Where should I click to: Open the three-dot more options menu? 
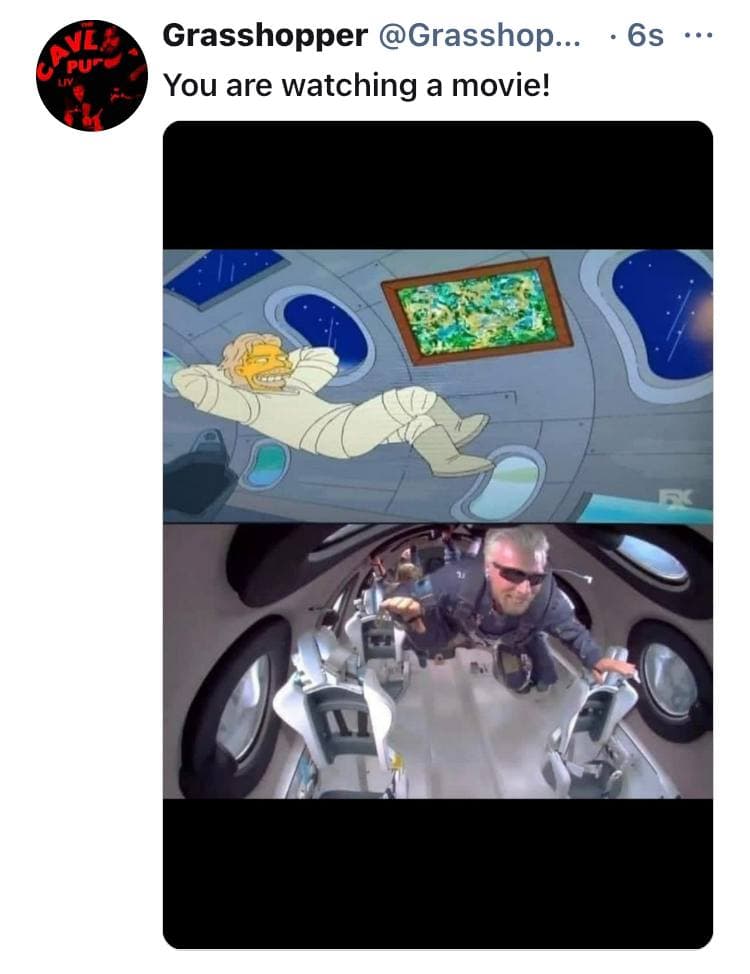click(x=698, y=35)
